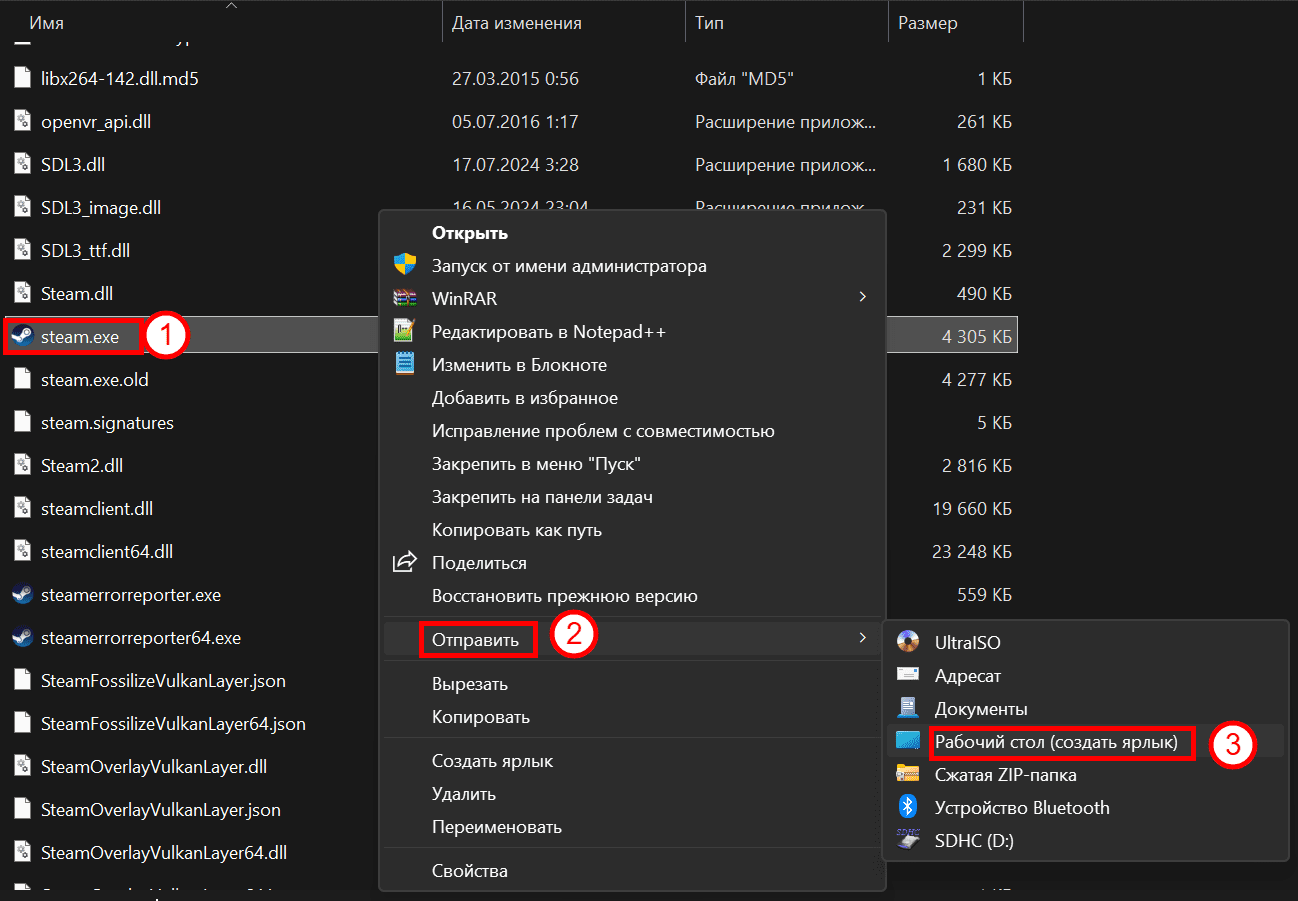The image size is (1298, 901).
Task: Choose Рабочий стол (создать ярлык)
Action: pyautogui.click(x=1056, y=742)
